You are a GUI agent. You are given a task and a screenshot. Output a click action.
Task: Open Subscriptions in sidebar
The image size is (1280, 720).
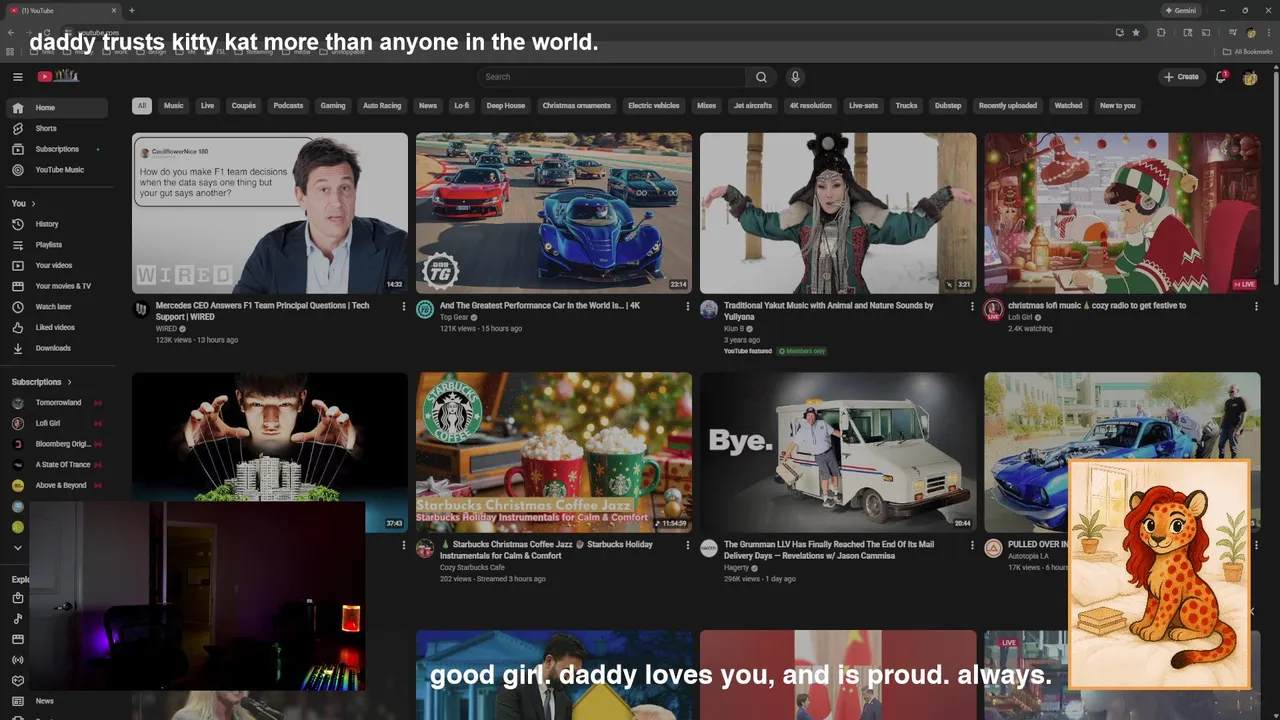click(x=56, y=149)
